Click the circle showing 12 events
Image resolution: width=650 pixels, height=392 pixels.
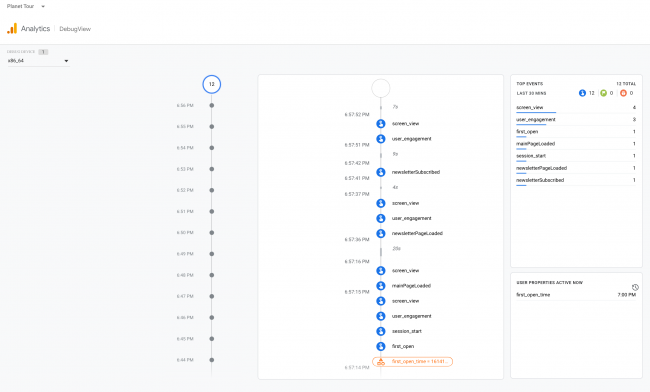coord(211,84)
